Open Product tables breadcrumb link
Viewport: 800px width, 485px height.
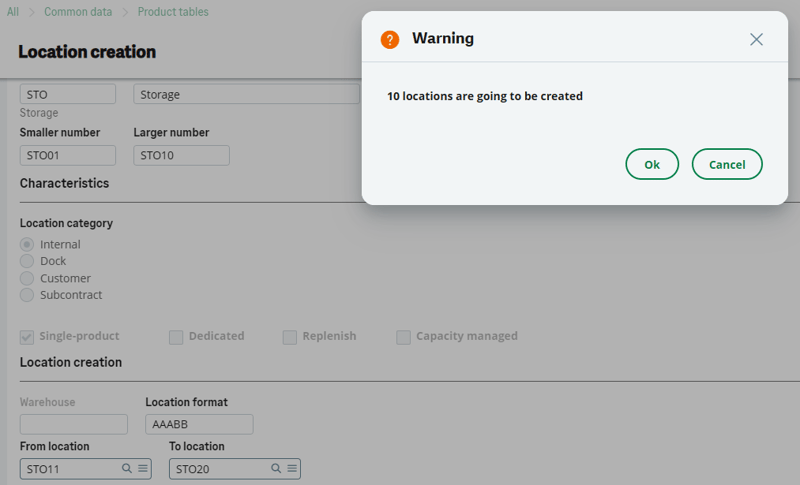click(173, 12)
